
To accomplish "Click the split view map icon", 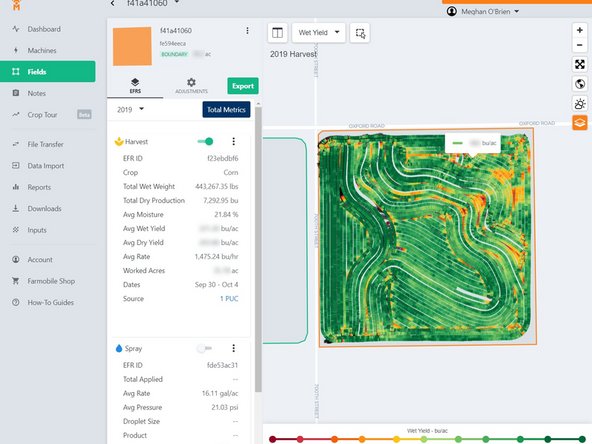I will tap(278, 33).
